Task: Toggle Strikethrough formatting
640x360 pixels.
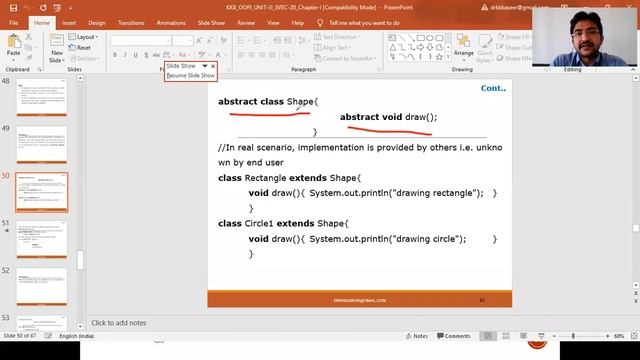Action: pyautogui.click(x=156, y=55)
